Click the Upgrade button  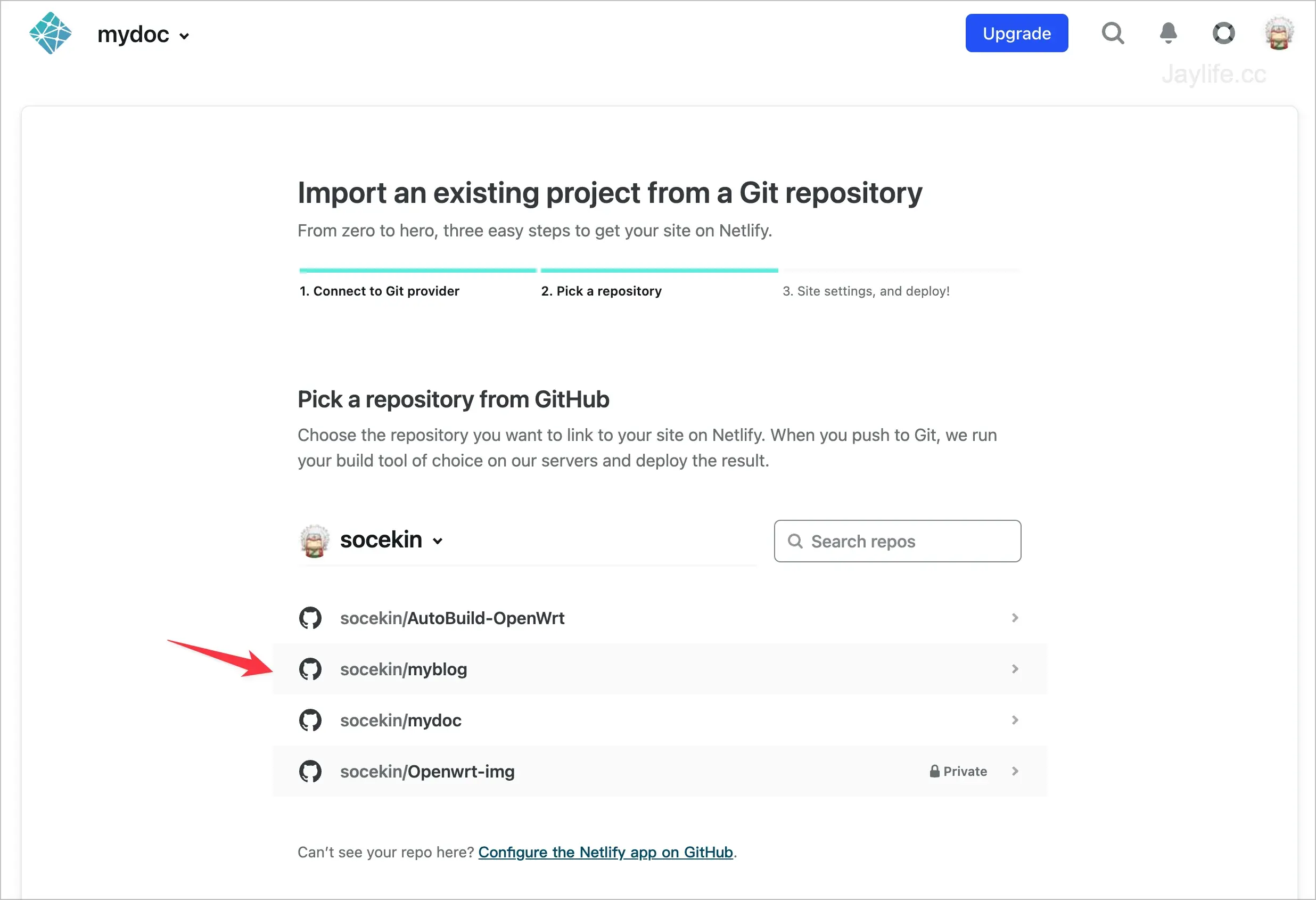(x=1016, y=33)
